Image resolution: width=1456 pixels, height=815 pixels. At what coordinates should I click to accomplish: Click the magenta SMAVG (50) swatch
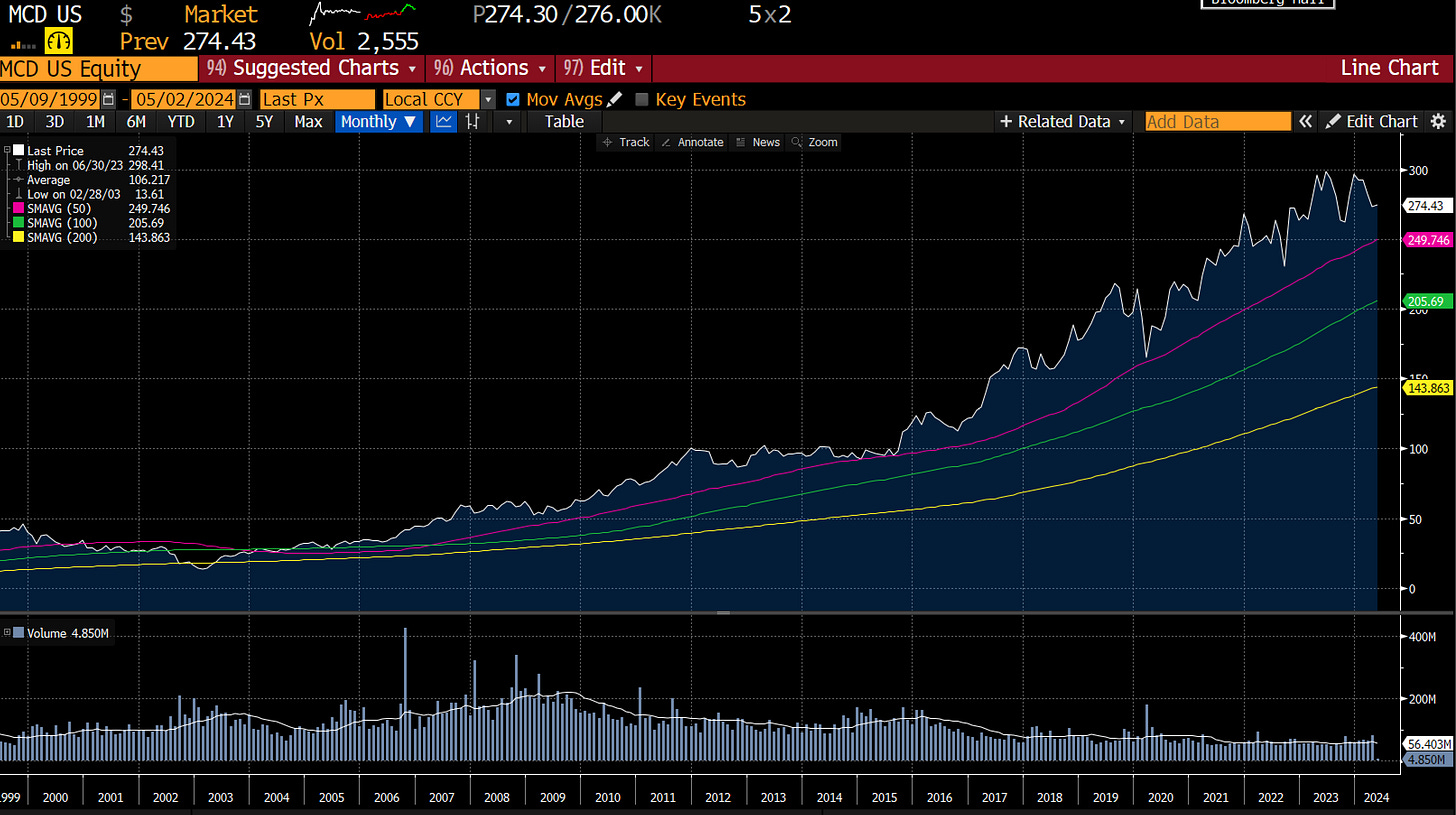click(x=19, y=208)
